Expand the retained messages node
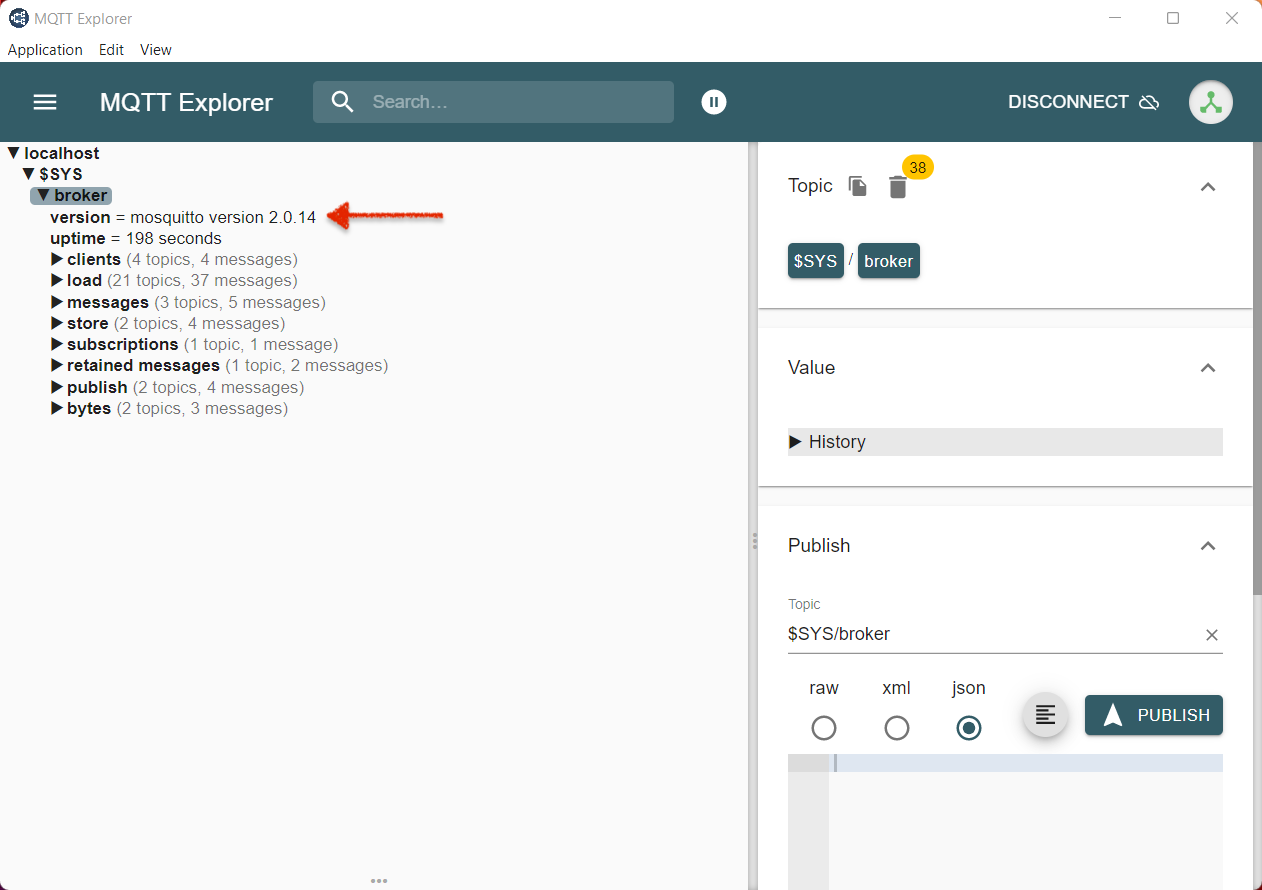1262x890 pixels. click(x=57, y=365)
